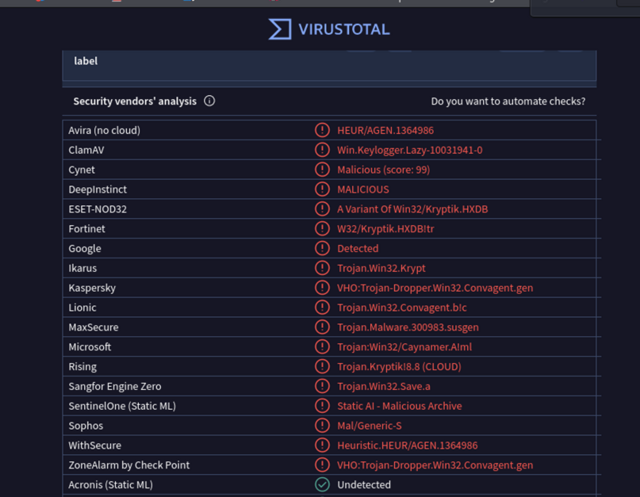This screenshot has height=497, width=640.
Task: Select vendor name 'Avira (no cloud)'
Action: click(x=104, y=131)
